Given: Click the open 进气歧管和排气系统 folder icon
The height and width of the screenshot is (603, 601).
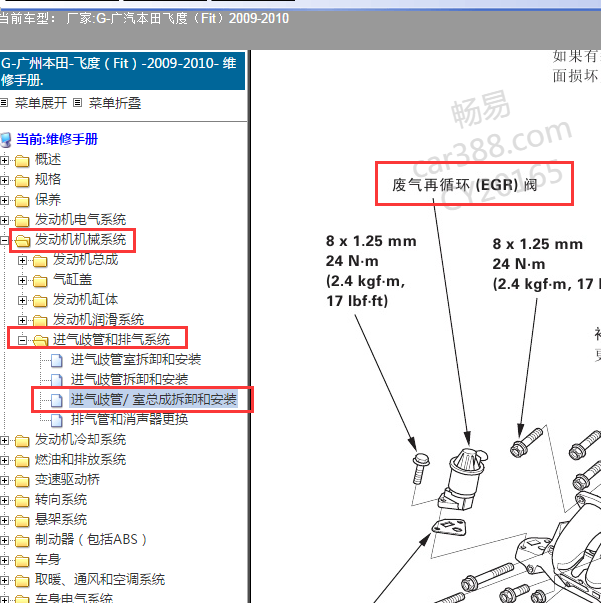Looking at the screenshot, I should click(41, 341).
